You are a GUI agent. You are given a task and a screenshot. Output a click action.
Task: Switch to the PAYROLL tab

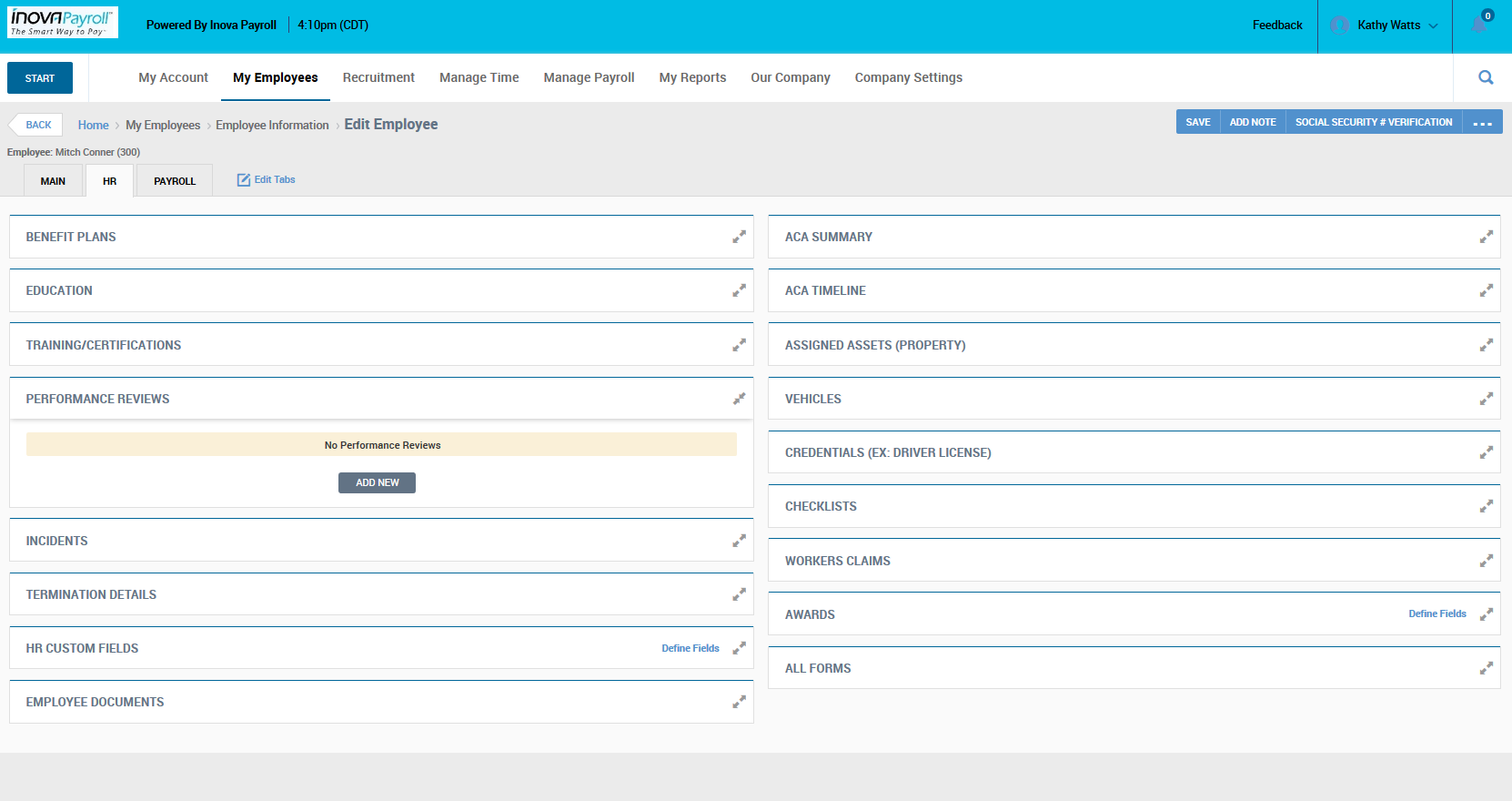175,181
